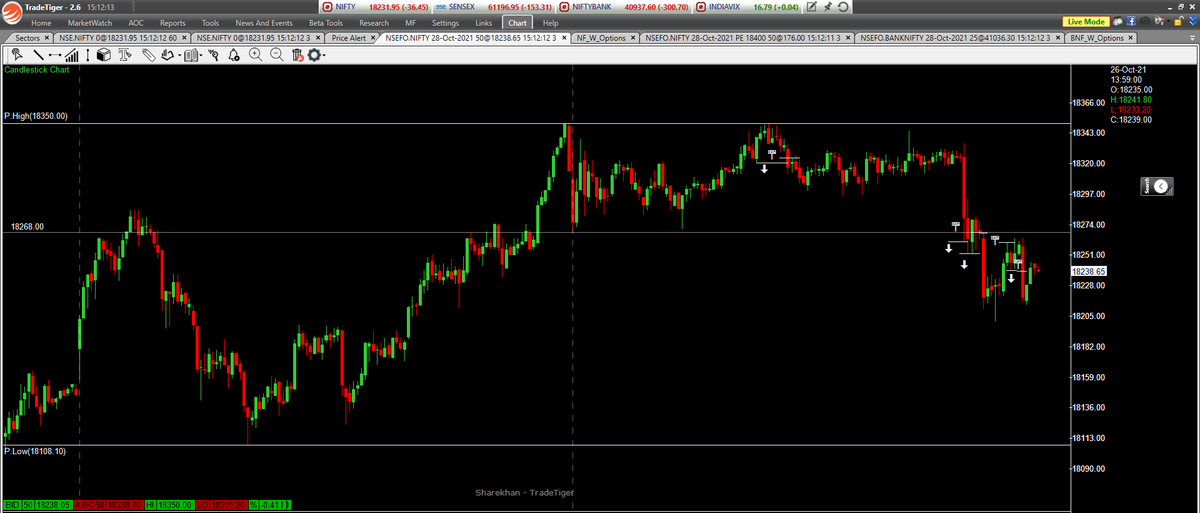
Task: Pick the horizontal segment line tool
Action: coord(54,55)
